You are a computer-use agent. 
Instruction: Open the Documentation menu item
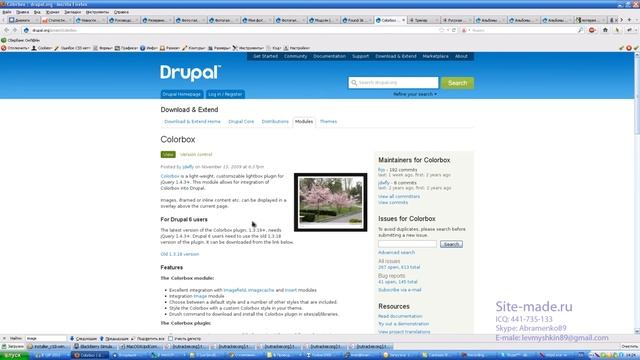click(x=329, y=56)
